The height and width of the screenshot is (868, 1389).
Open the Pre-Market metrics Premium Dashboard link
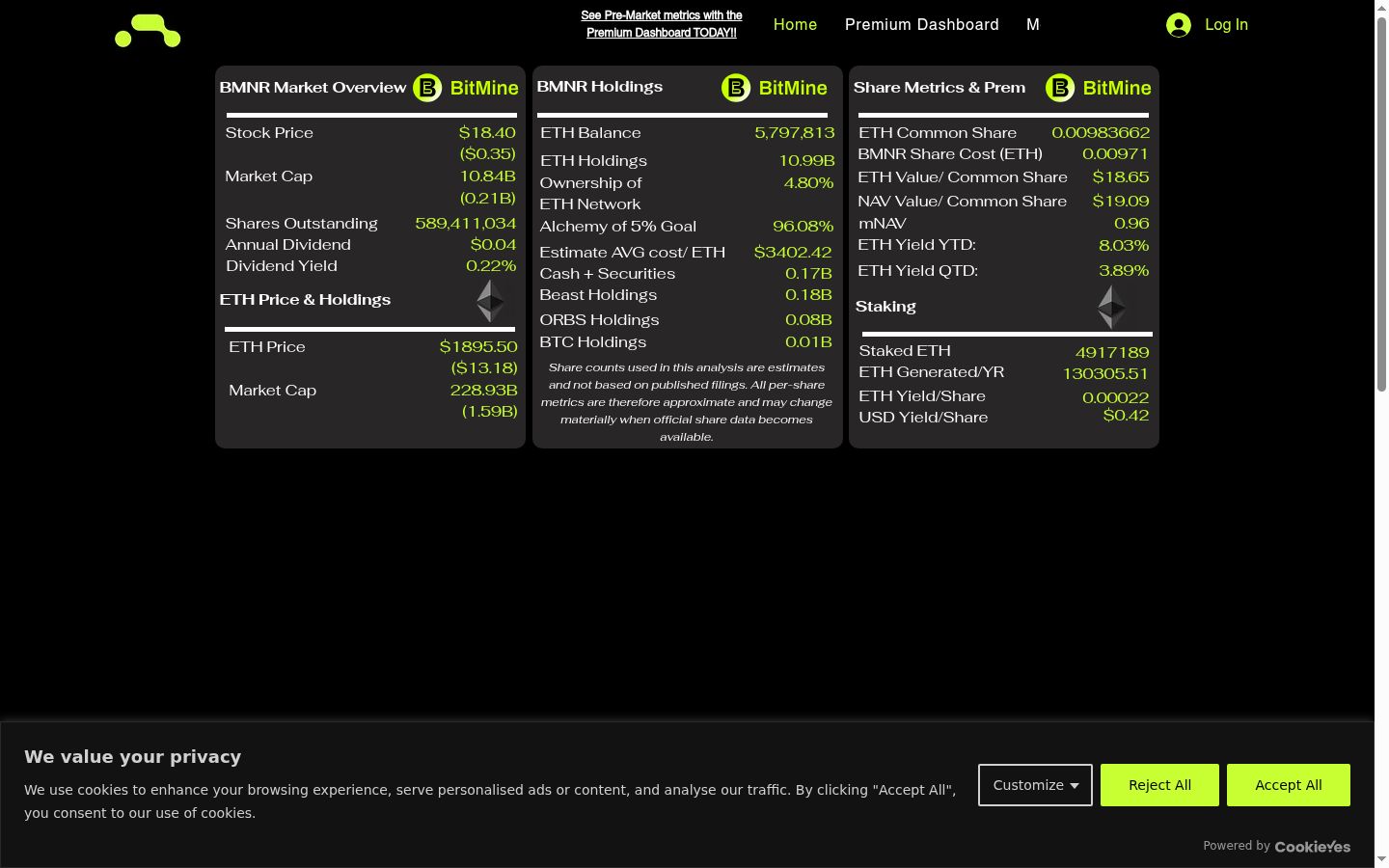point(662,24)
